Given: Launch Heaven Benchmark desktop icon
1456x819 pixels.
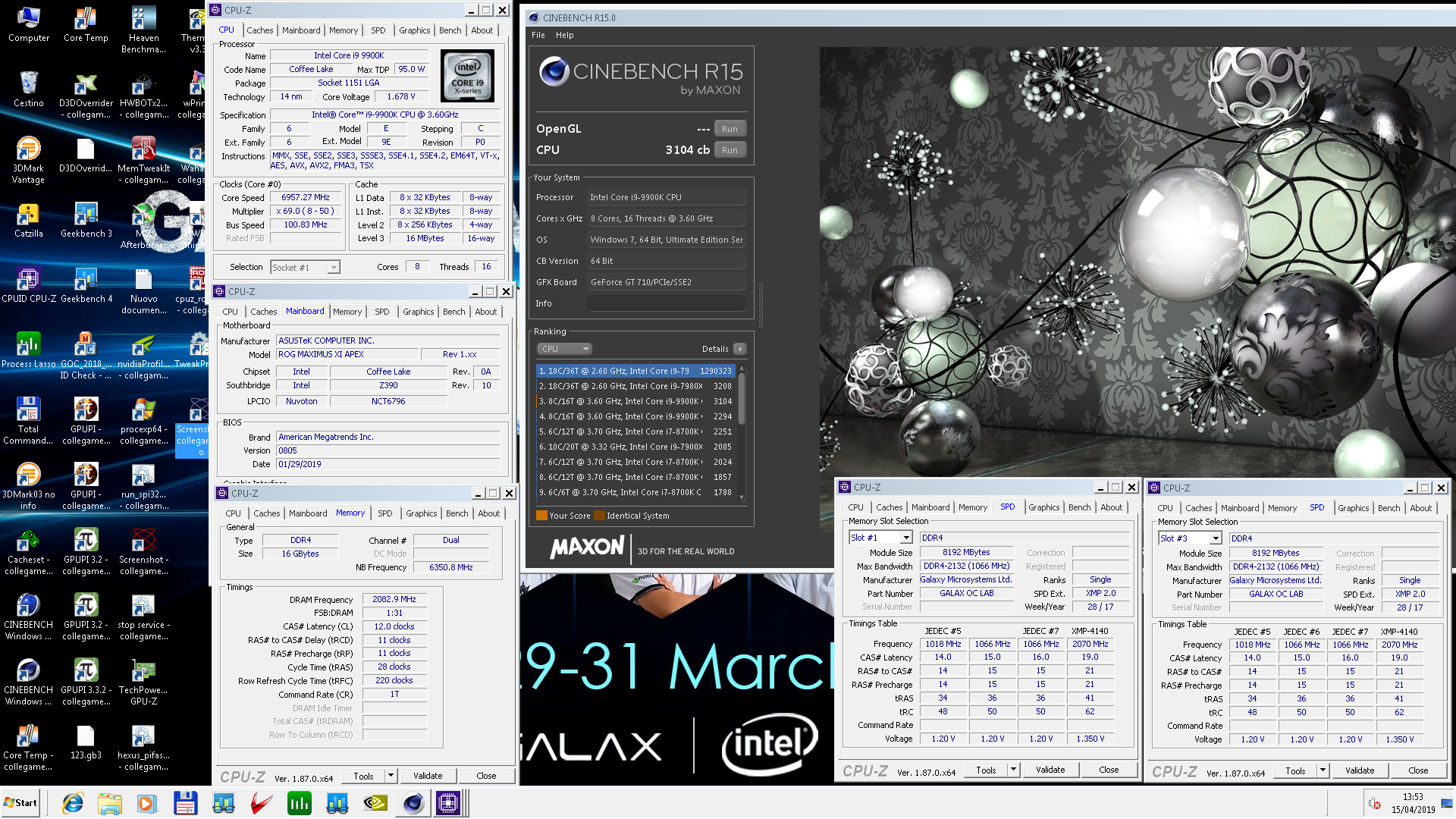Looking at the screenshot, I should tap(143, 30).
